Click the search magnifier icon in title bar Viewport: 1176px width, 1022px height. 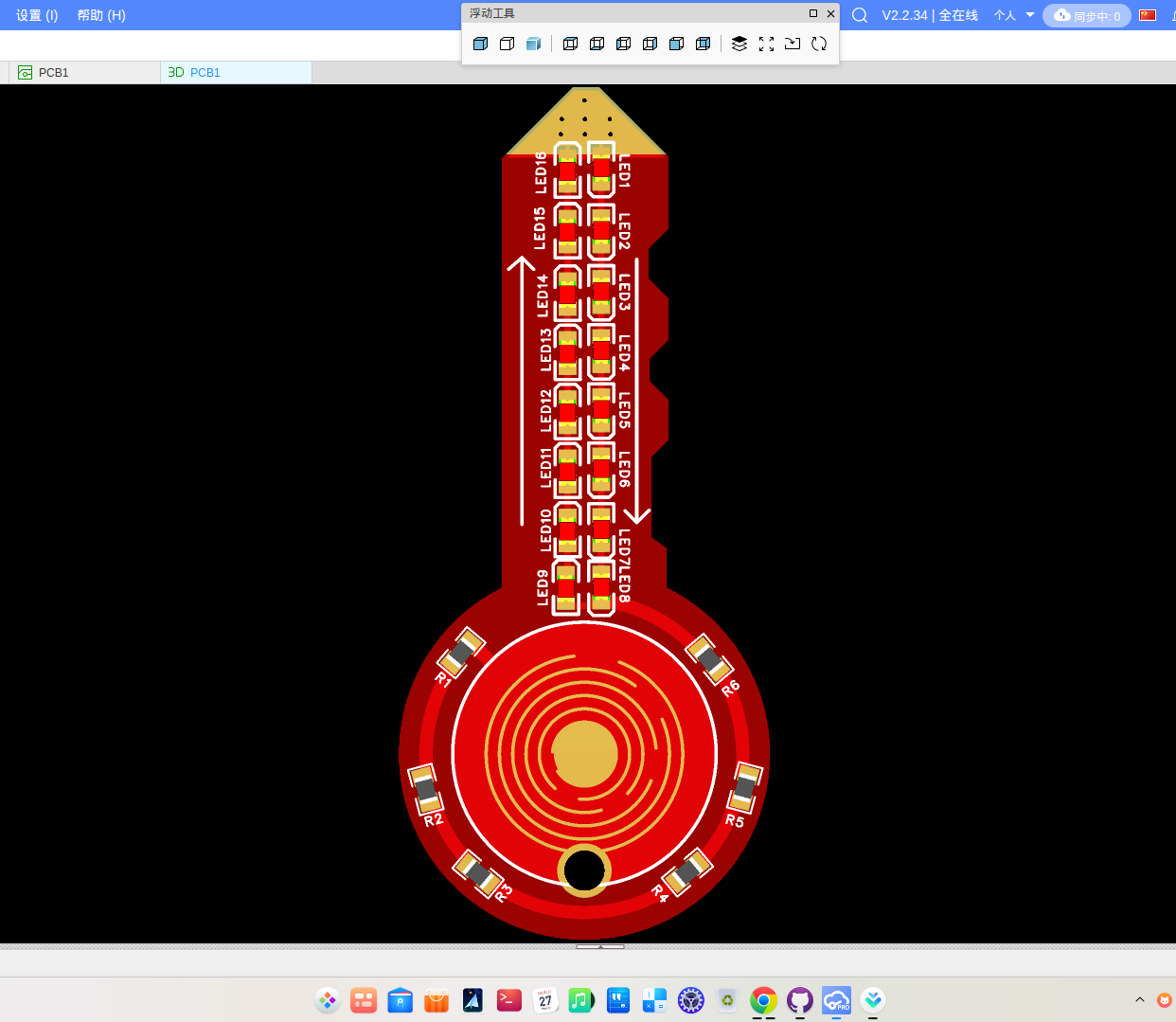tap(860, 15)
